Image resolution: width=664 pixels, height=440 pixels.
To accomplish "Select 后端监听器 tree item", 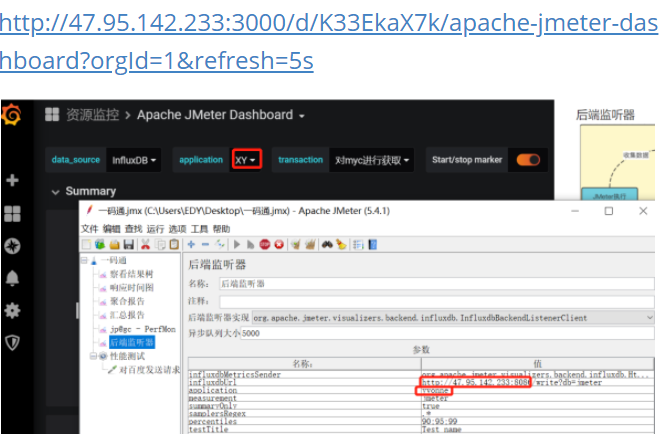I will click(x=132, y=342).
